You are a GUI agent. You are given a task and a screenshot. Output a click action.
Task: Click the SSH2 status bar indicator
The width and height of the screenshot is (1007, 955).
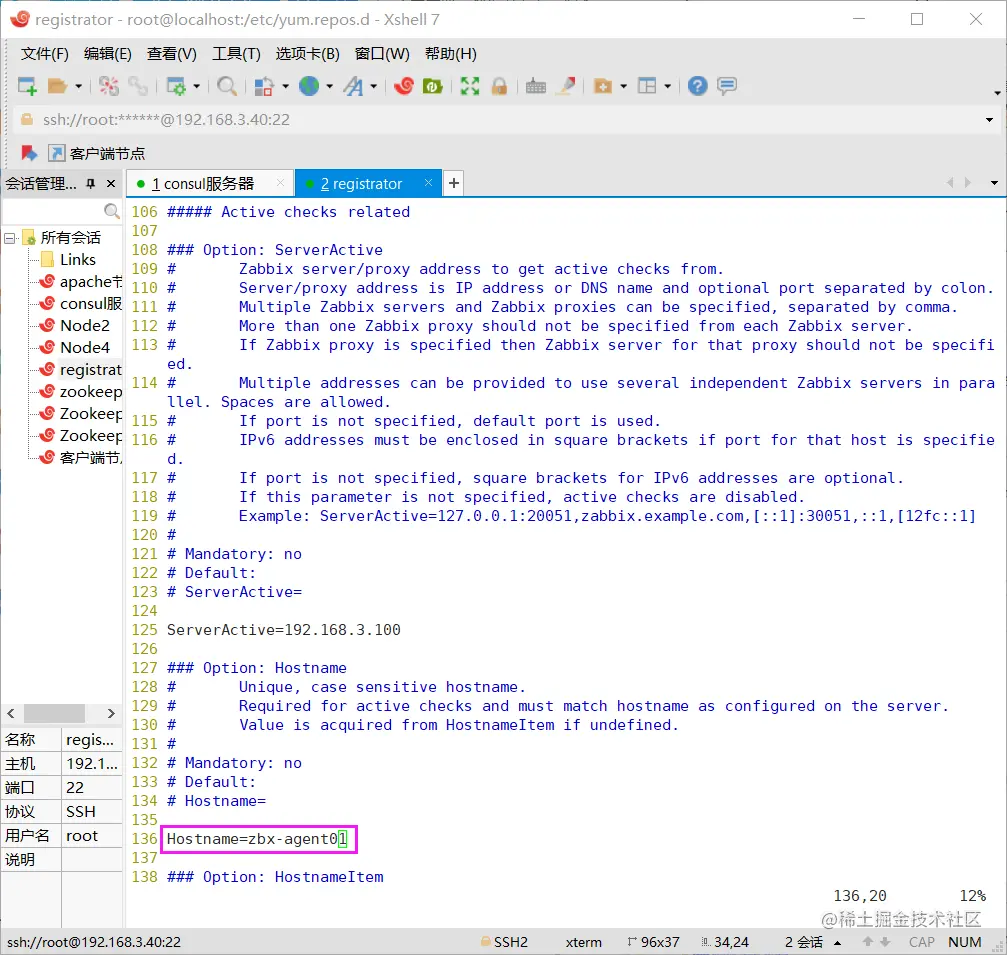pos(504,942)
